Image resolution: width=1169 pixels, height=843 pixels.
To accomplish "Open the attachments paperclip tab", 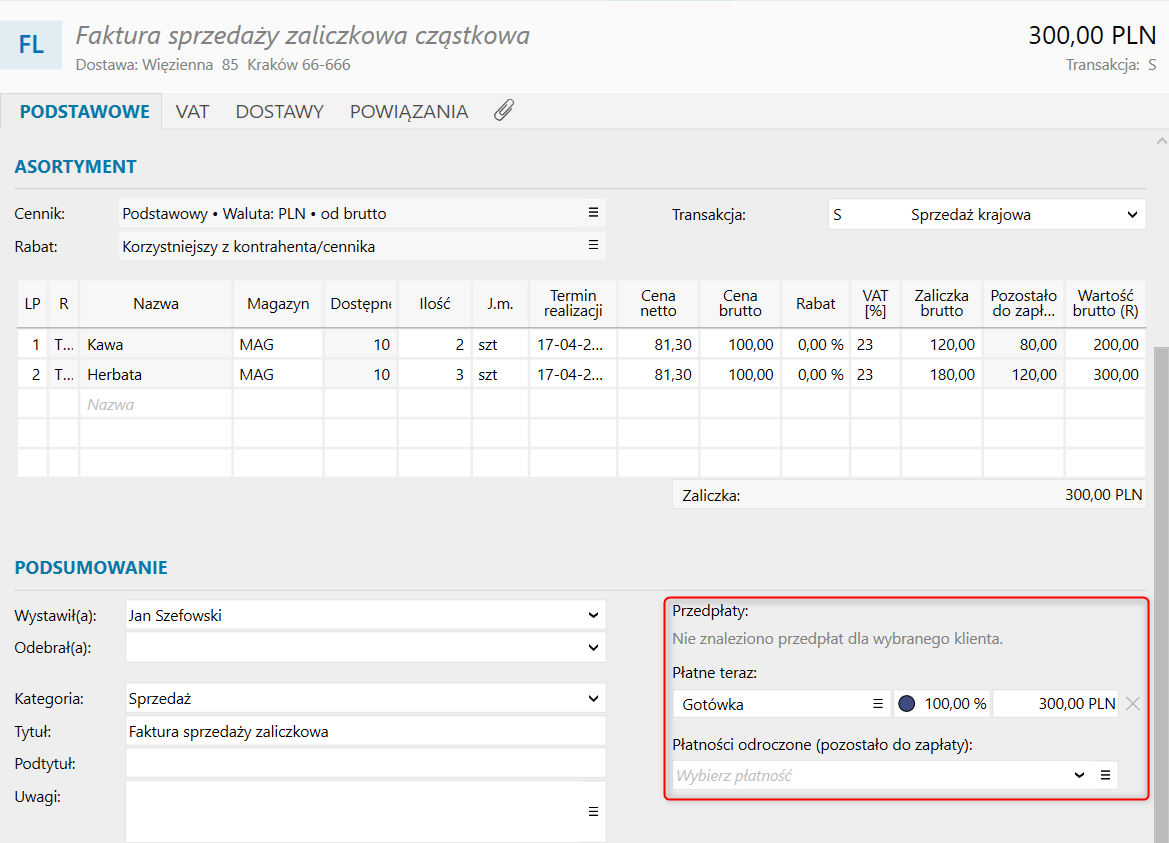I will pyautogui.click(x=504, y=111).
